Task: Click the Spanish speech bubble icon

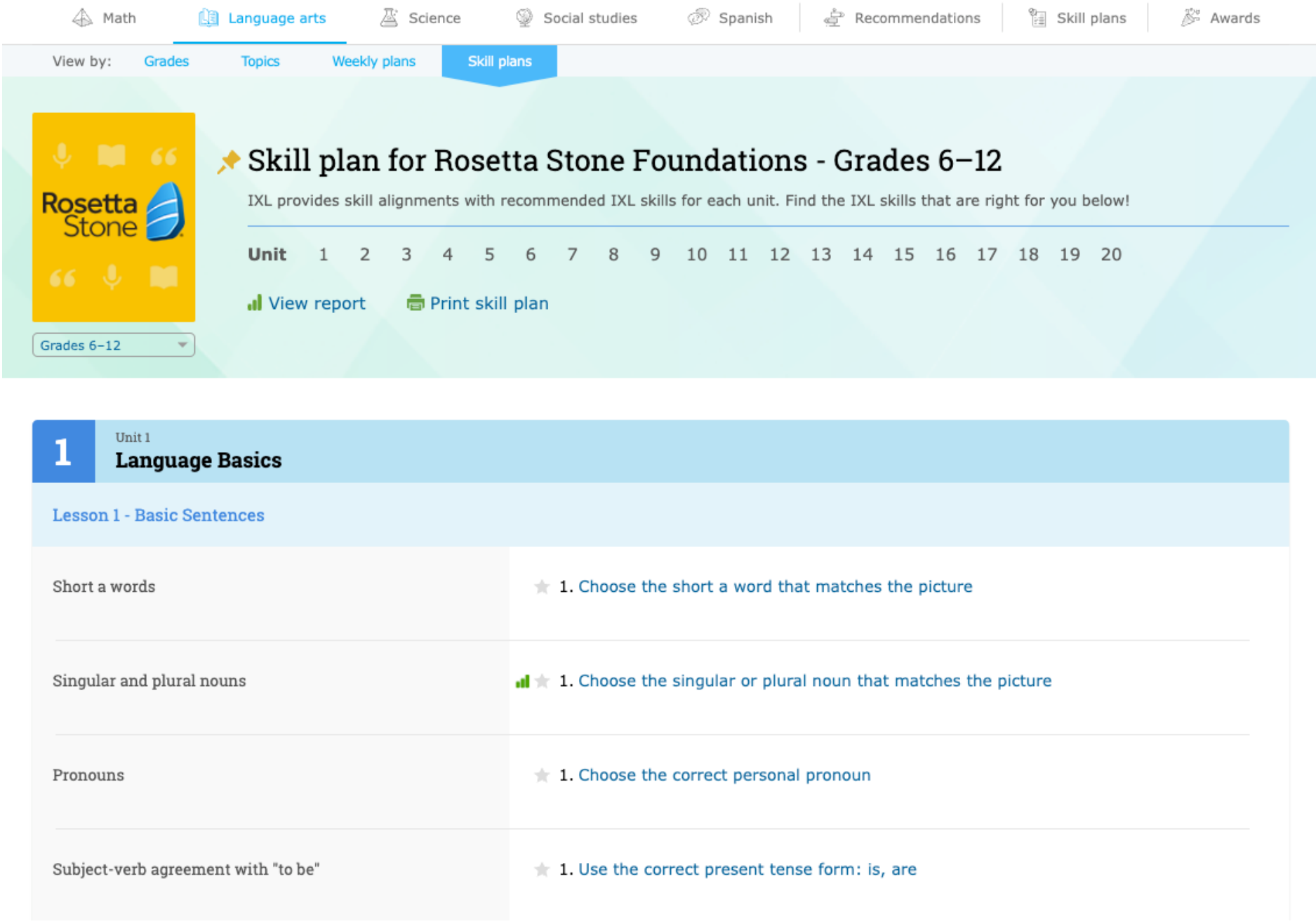Action: 698,18
